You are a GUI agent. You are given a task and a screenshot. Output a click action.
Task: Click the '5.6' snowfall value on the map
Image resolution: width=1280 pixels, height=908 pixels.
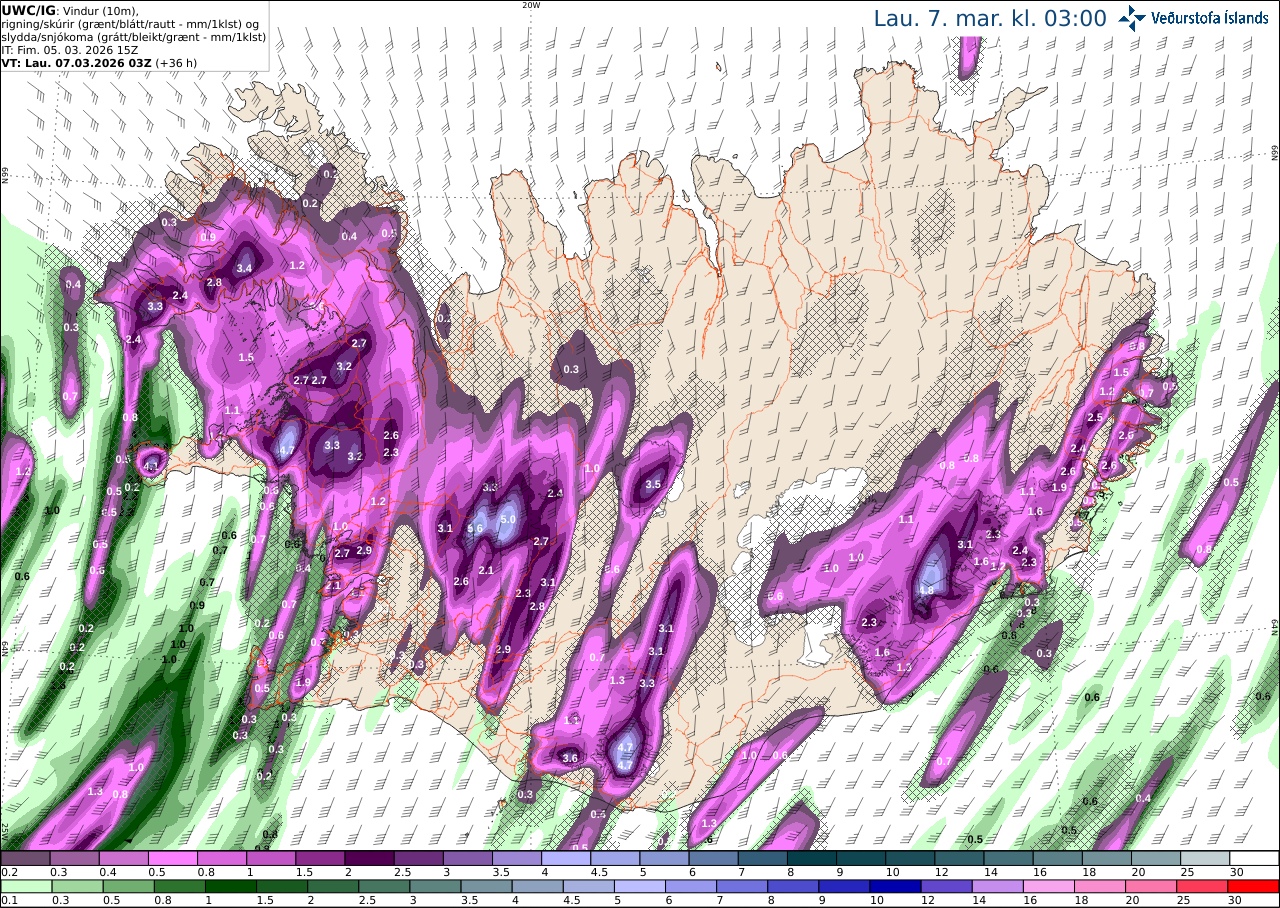tap(475, 529)
